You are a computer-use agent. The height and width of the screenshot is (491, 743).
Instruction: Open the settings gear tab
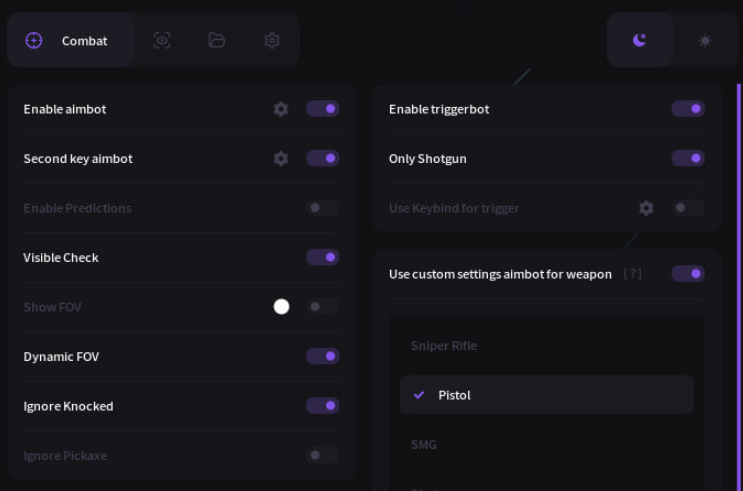[272, 40]
